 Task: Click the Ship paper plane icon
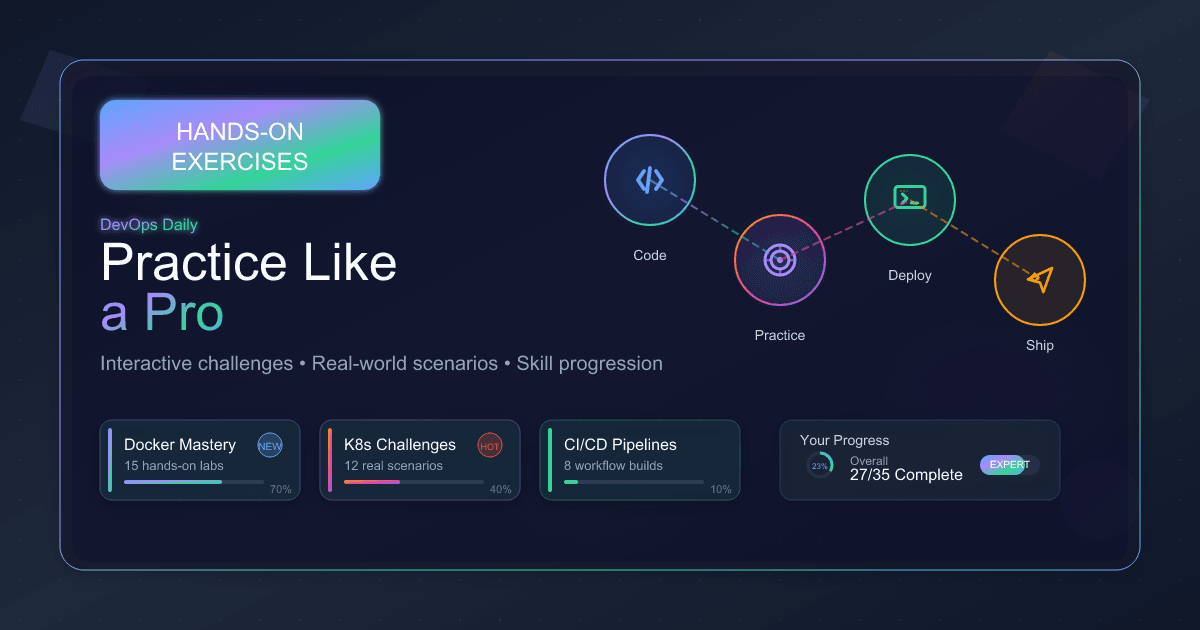pyautogui.click(x=1039, y=280)
